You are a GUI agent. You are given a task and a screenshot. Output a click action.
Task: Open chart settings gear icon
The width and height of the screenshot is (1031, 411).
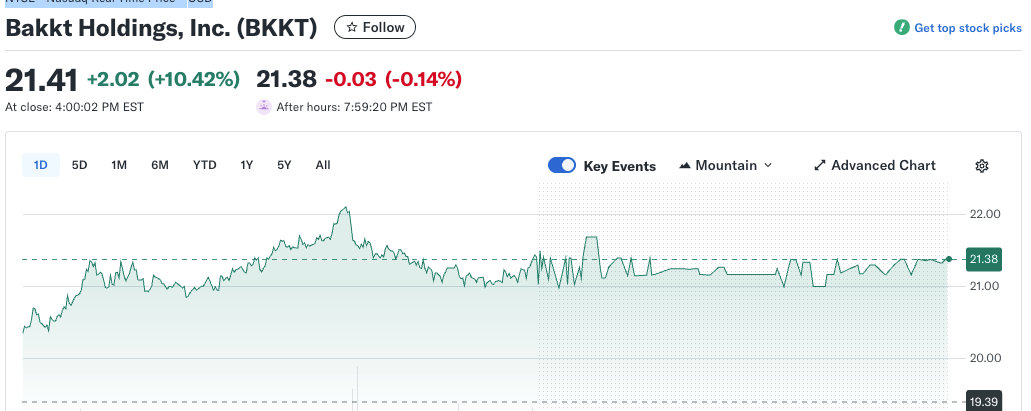click(982, 166)
